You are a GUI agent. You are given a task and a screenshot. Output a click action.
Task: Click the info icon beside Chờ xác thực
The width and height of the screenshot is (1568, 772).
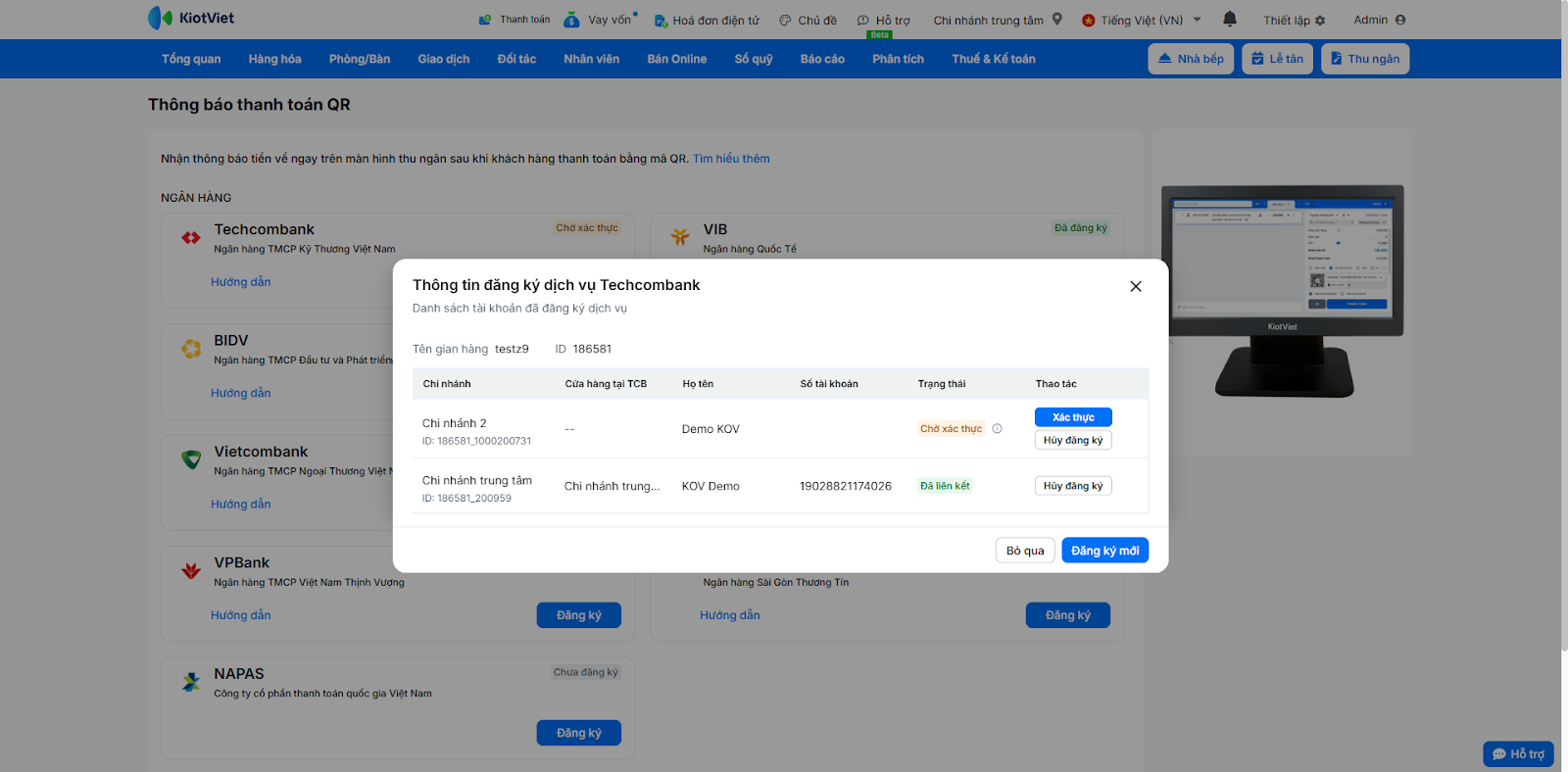(x=997, y=429)
